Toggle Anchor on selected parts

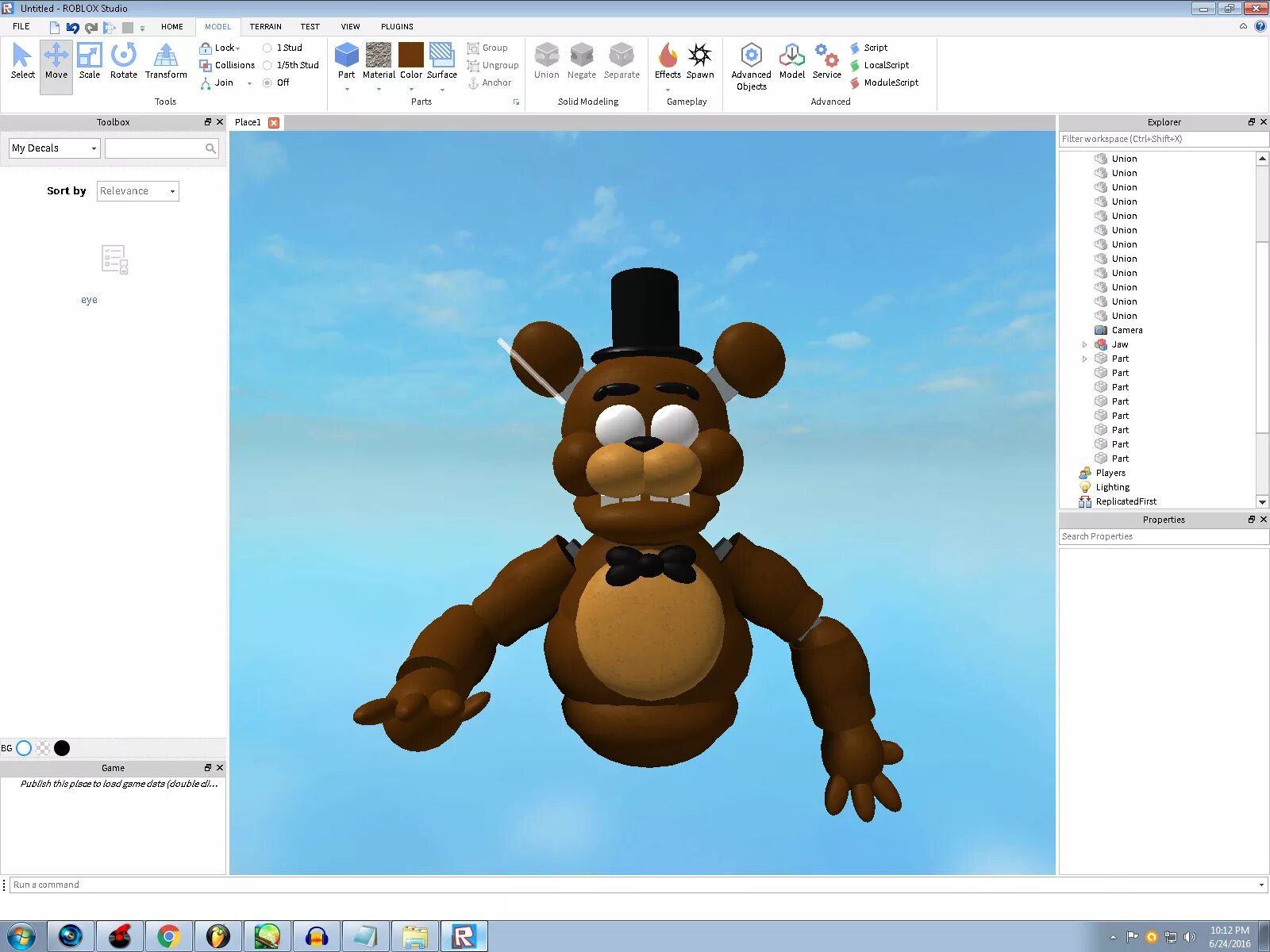pyautogui.click(x=490, y=83)
